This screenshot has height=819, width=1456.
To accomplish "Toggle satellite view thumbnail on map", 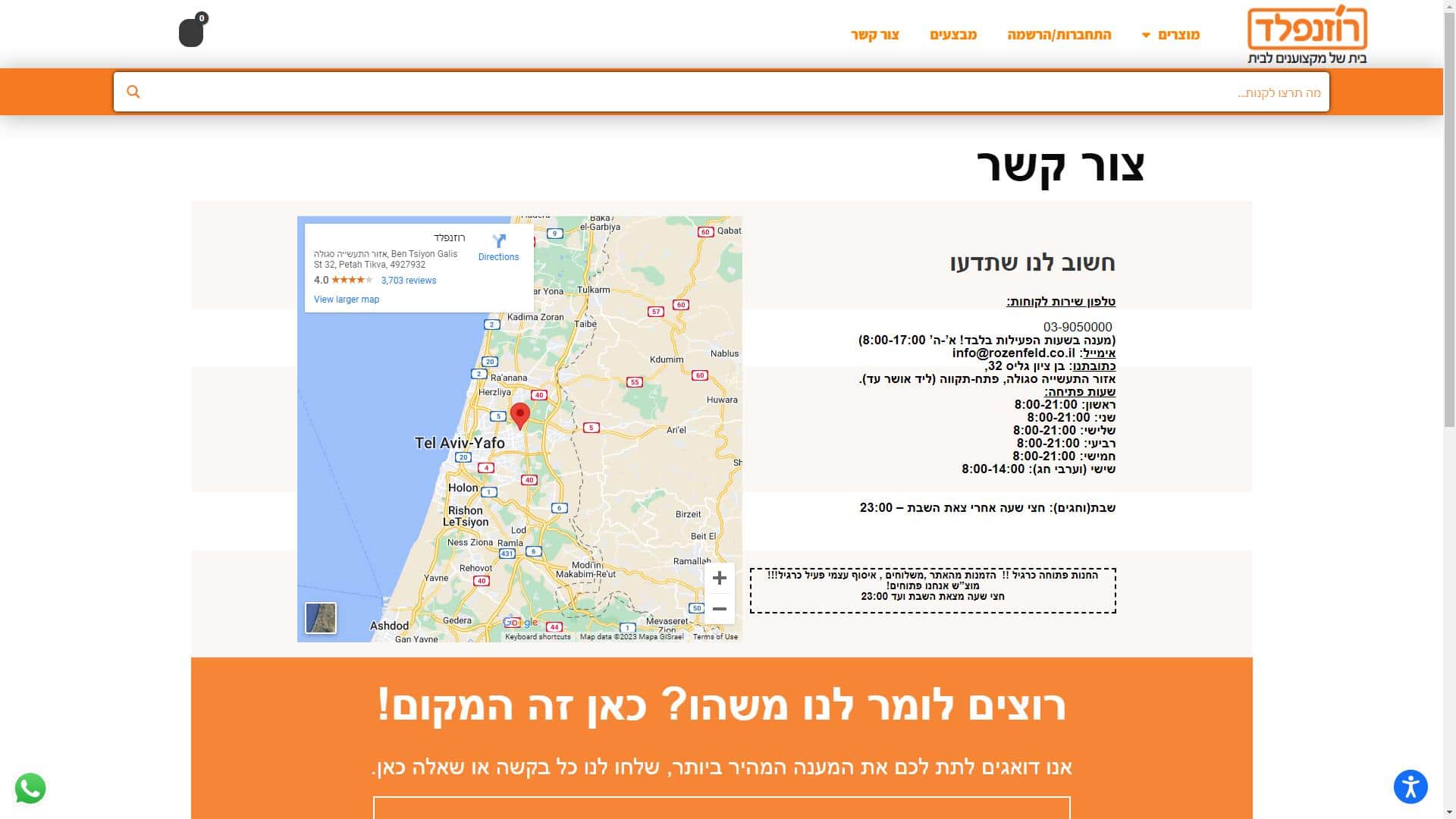I will (321, 618).
